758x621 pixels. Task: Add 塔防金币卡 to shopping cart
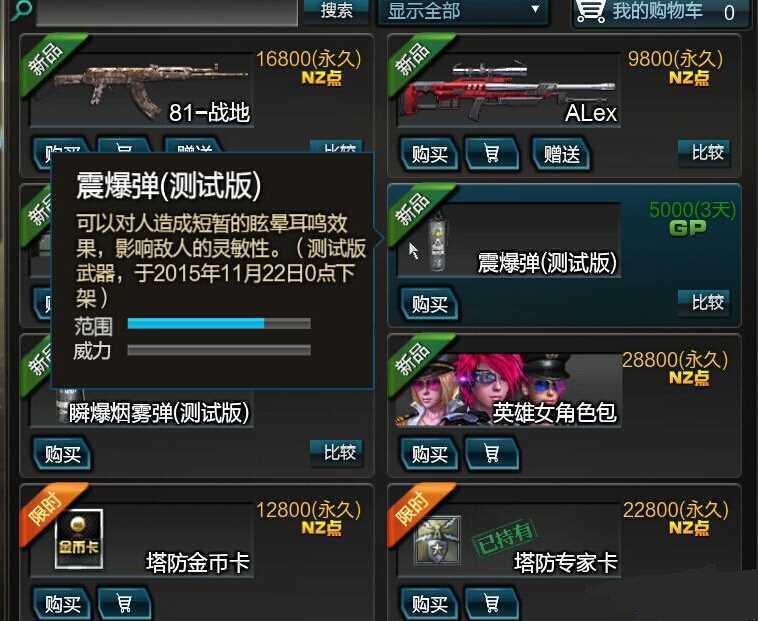124,603
